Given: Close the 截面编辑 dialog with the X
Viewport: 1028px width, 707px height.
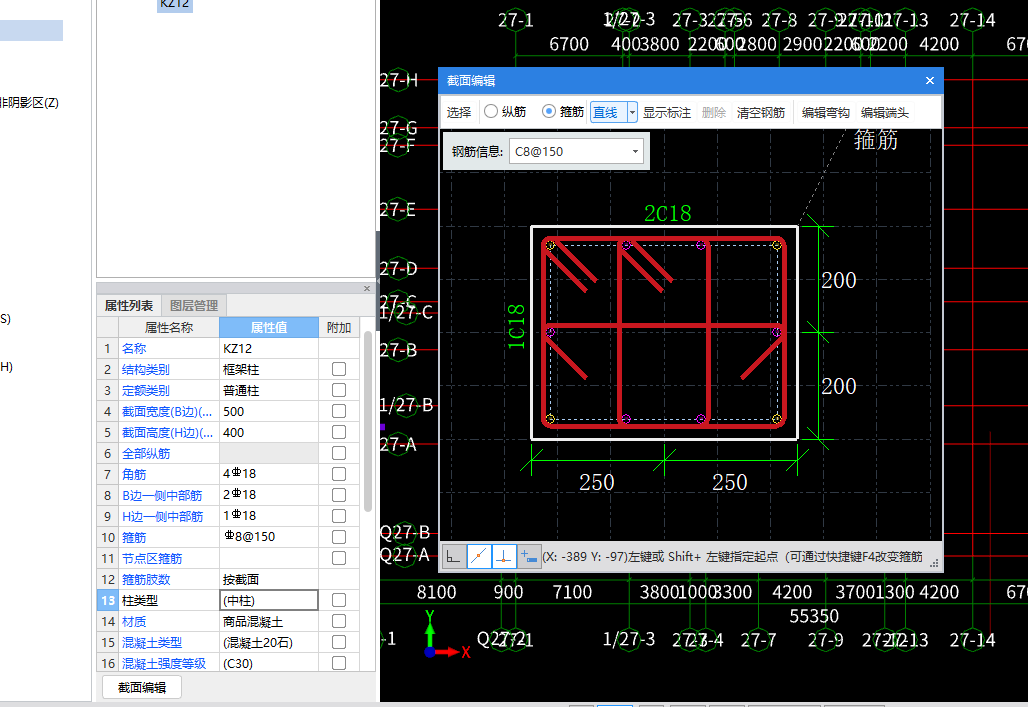Looking at the screenshot, I should click(930, 81).
